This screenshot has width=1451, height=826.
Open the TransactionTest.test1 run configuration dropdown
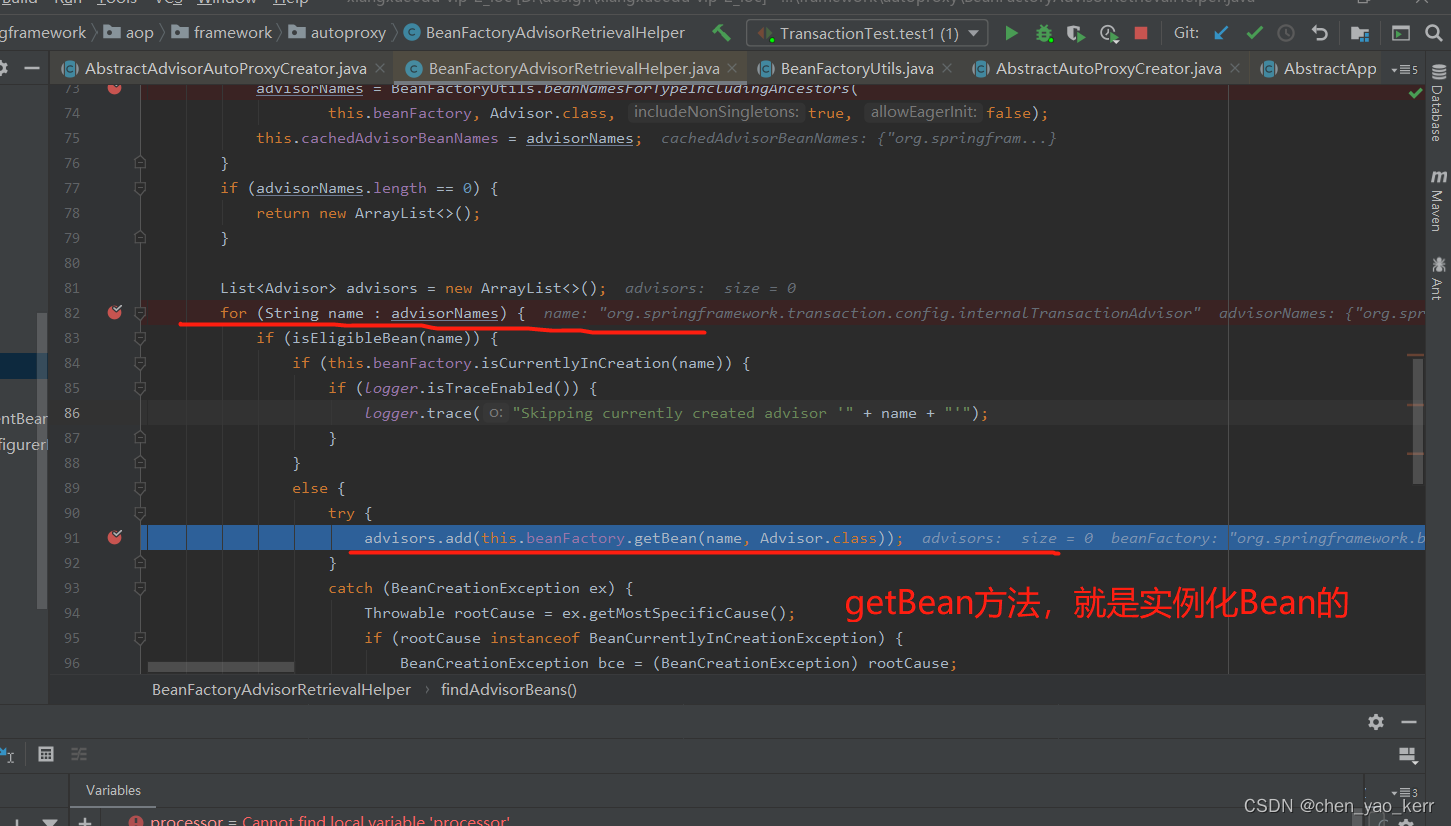tap(867, 33)
